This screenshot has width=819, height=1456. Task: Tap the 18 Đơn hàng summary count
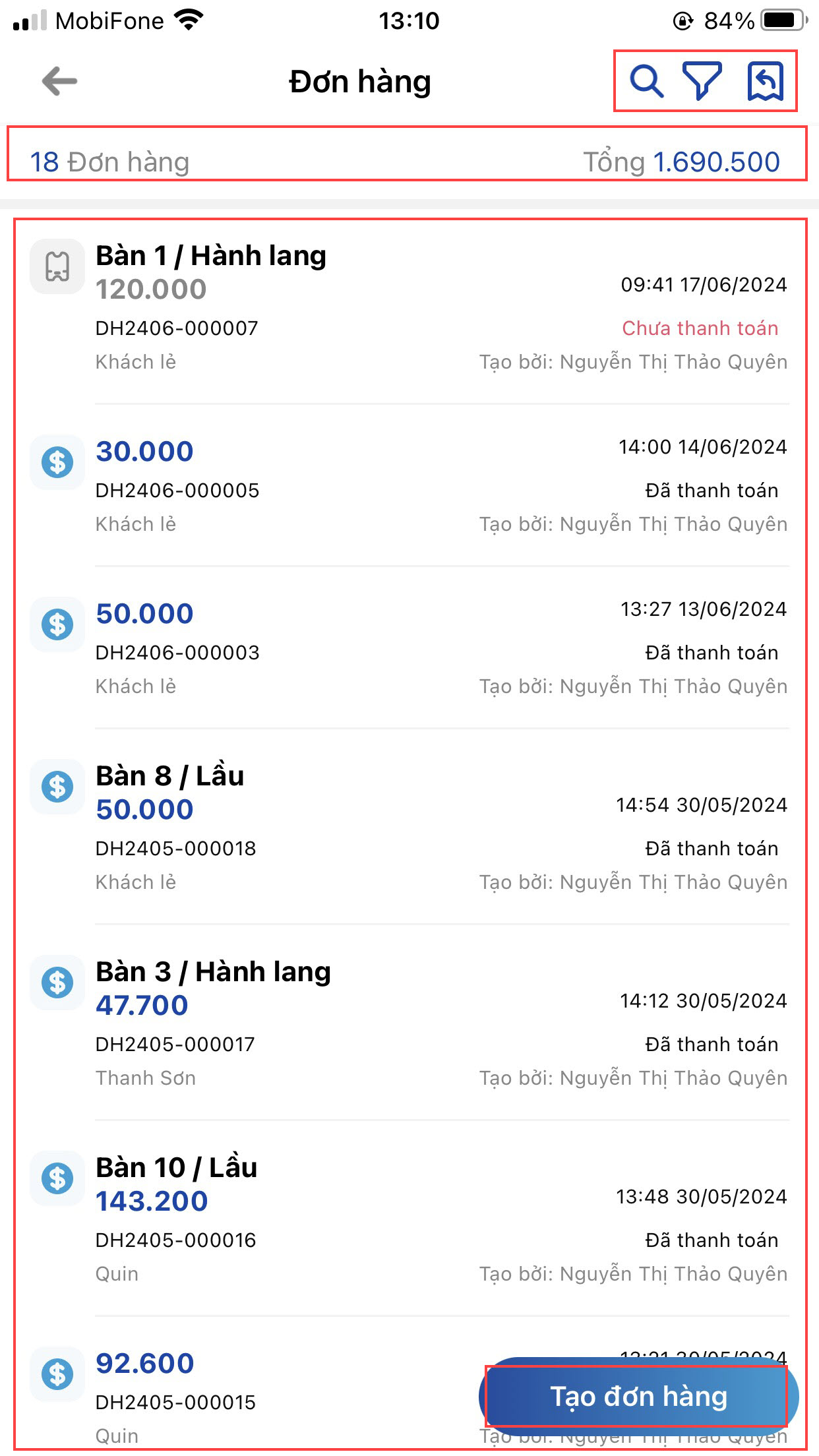(x=109, y=162)
